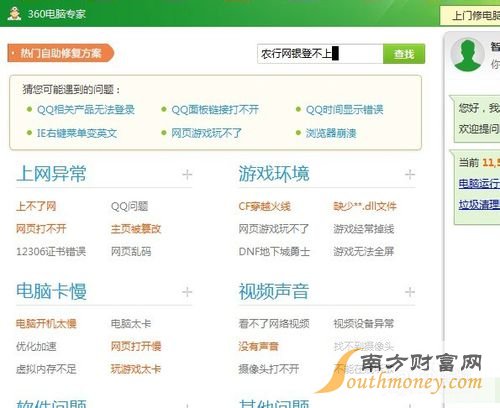Click the 查找 search button
500x408 pixels.
pyautogui.click(x=404, y=54)
